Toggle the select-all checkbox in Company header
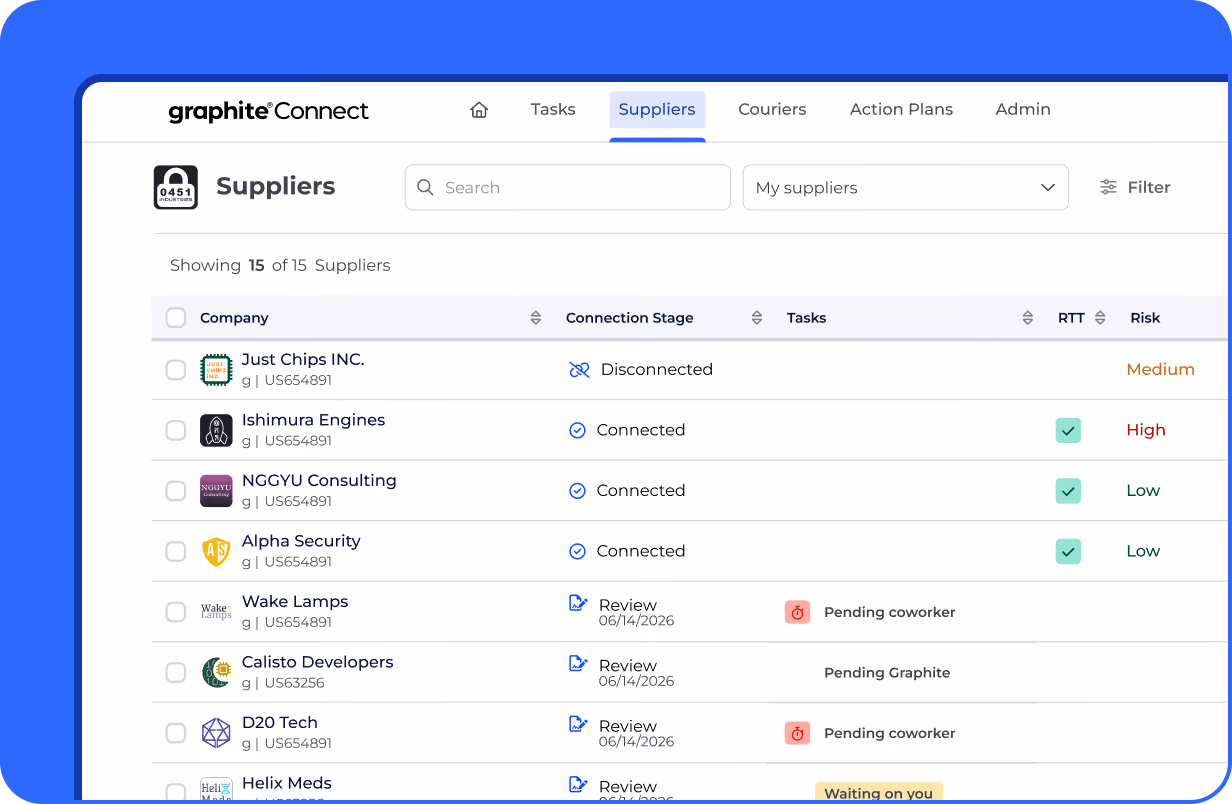The image size is (1232, 804). coord(176,318)
